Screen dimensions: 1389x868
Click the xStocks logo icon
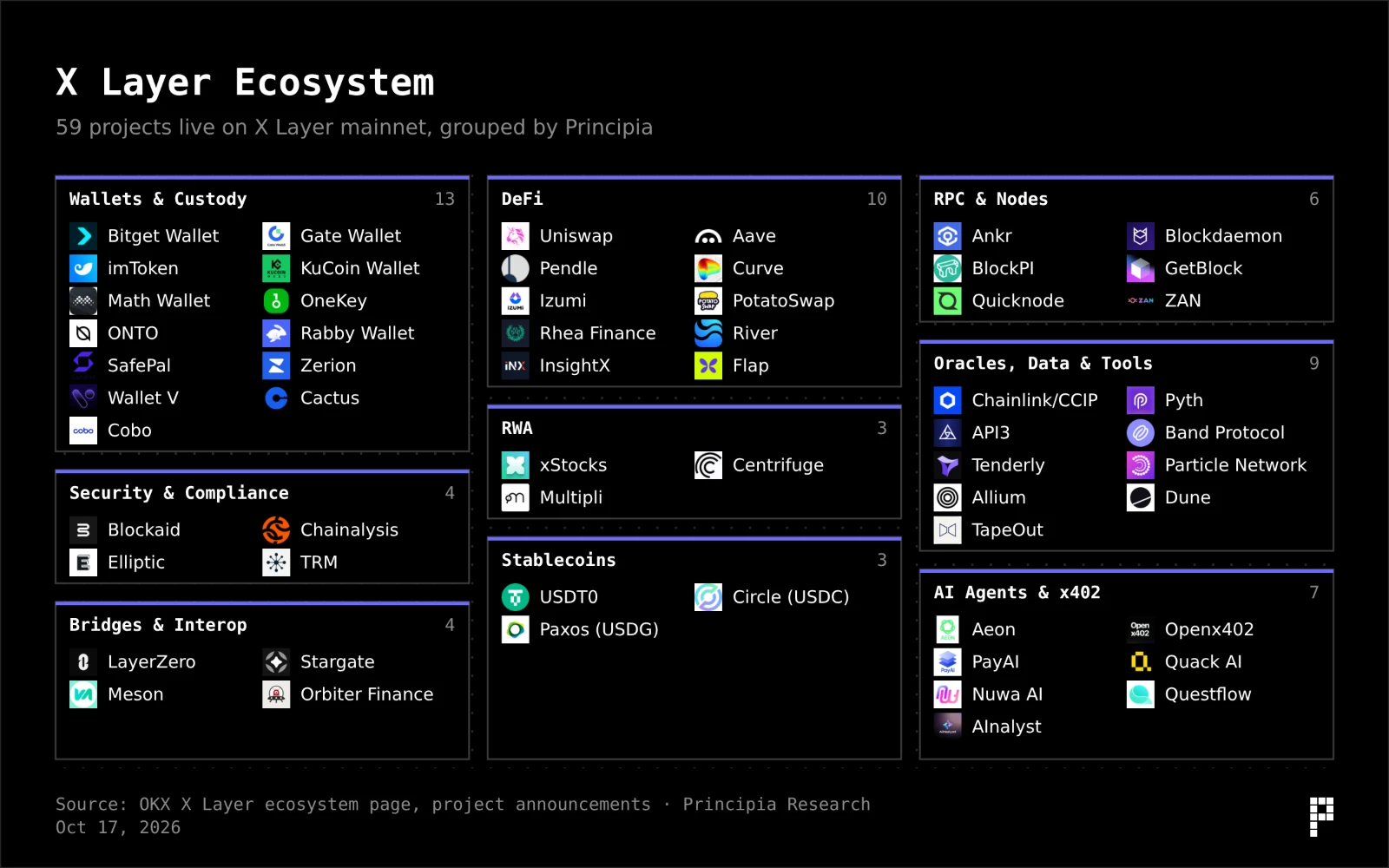pos(516,465)
